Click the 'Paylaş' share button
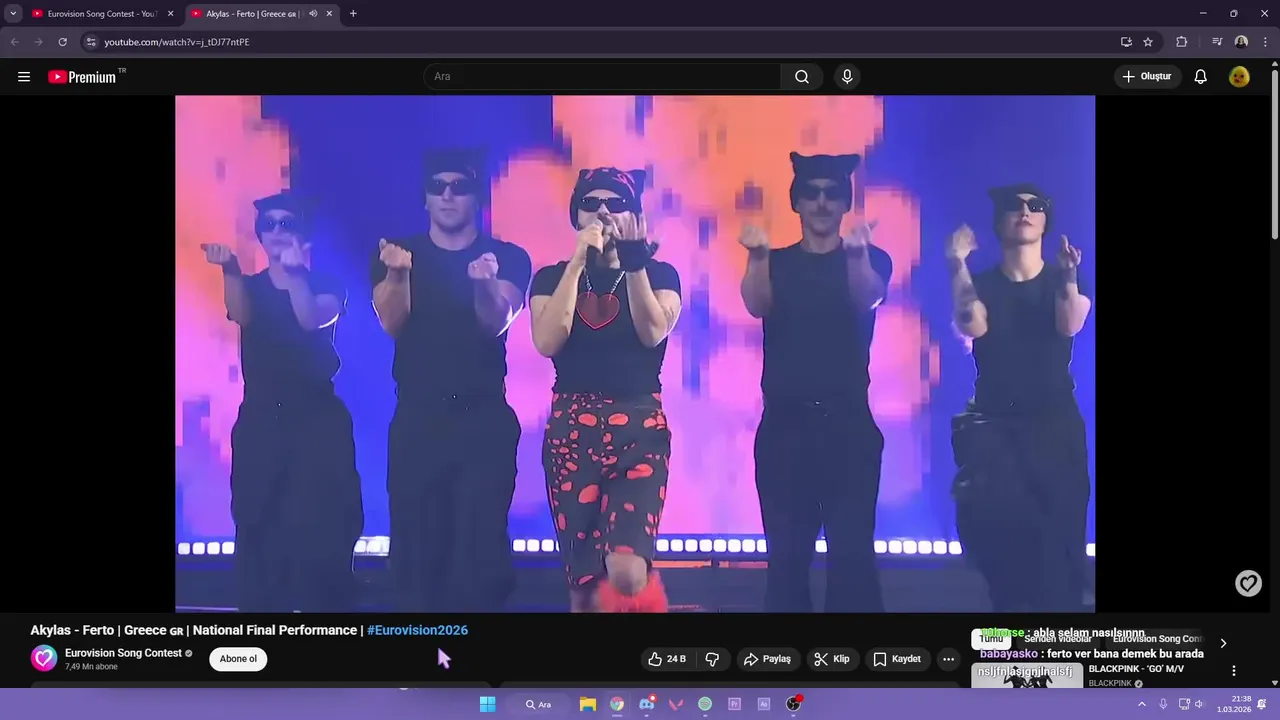The image size is (1280, 720). (x=767, y=659)
